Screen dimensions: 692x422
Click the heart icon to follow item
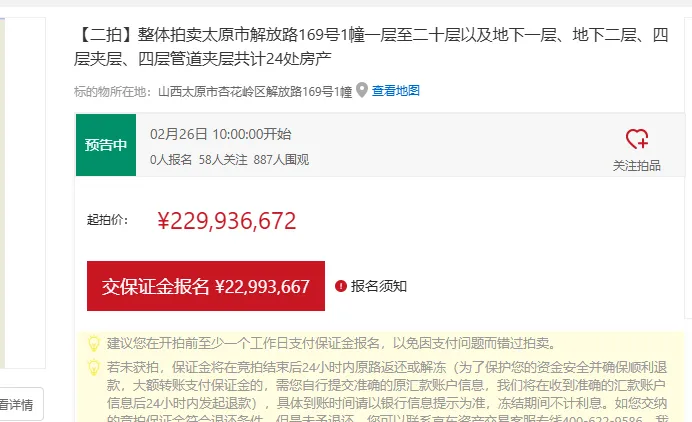(x=637, y=139)
